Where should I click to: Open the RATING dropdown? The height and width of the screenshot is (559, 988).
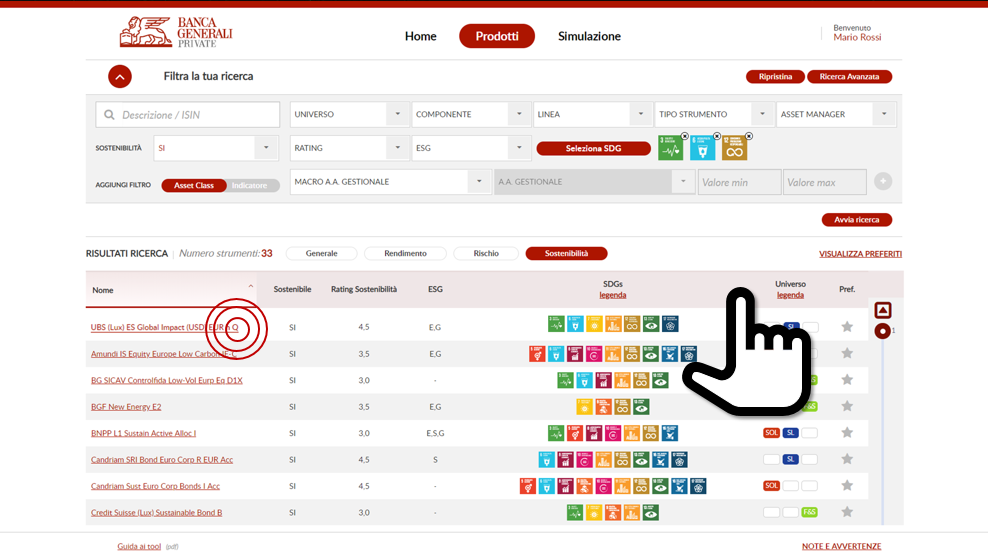coord(349,148)
